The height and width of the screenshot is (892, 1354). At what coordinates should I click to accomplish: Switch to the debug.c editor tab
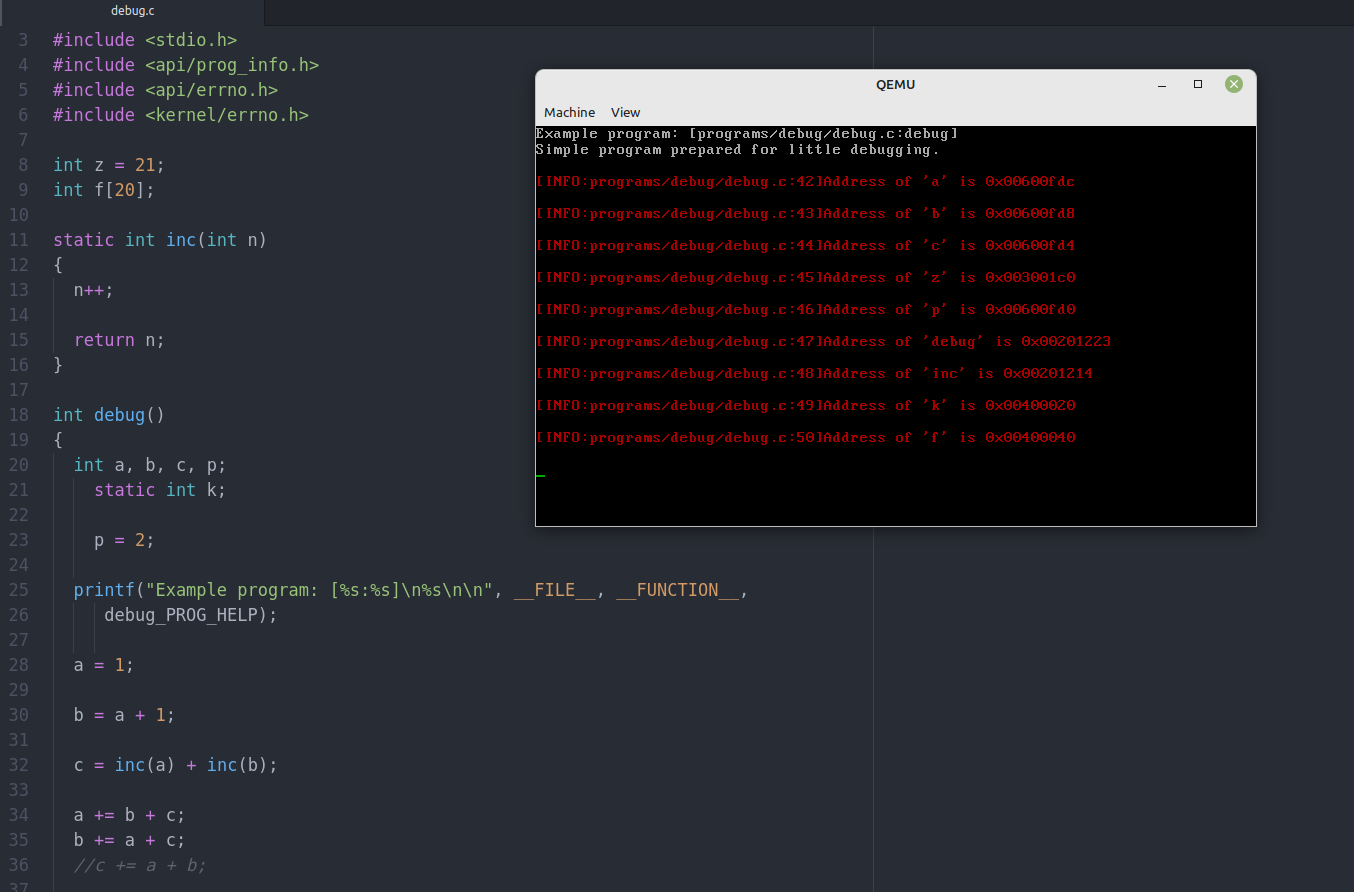pyautogui.click(x=132, y=11)
